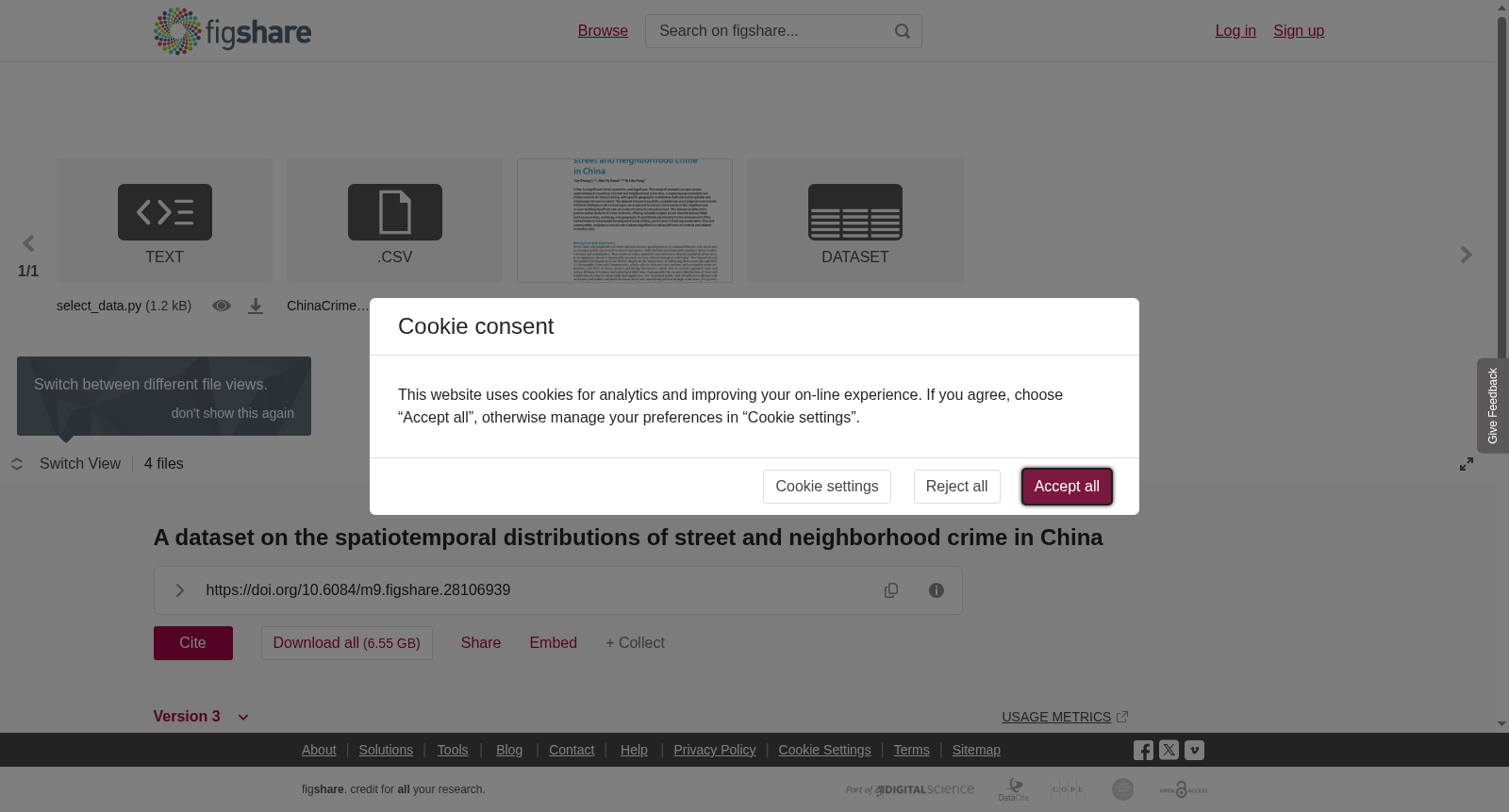Click the 4 files count label

pos(164,464)
